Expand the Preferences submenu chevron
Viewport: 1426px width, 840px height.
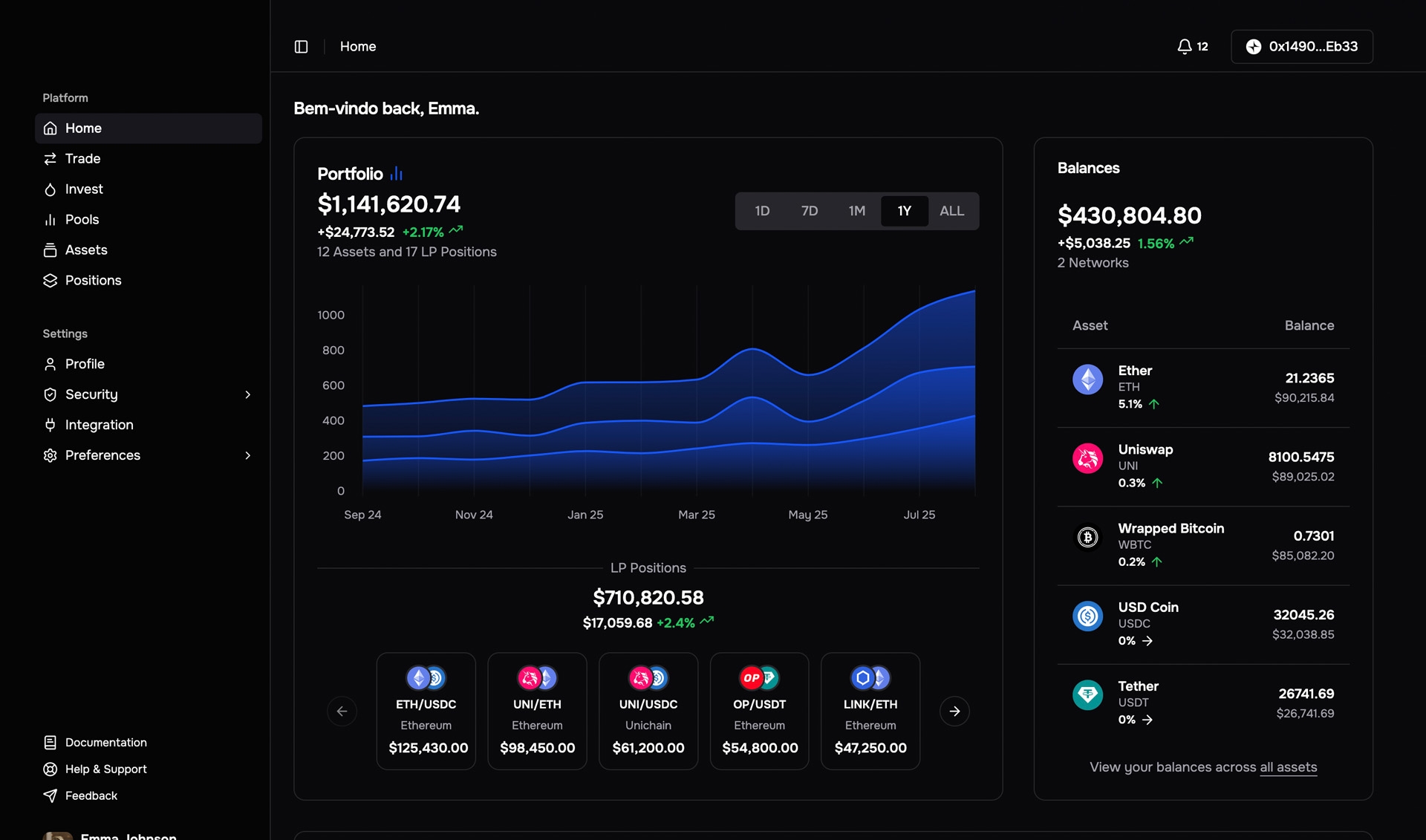tap(247, 455)
